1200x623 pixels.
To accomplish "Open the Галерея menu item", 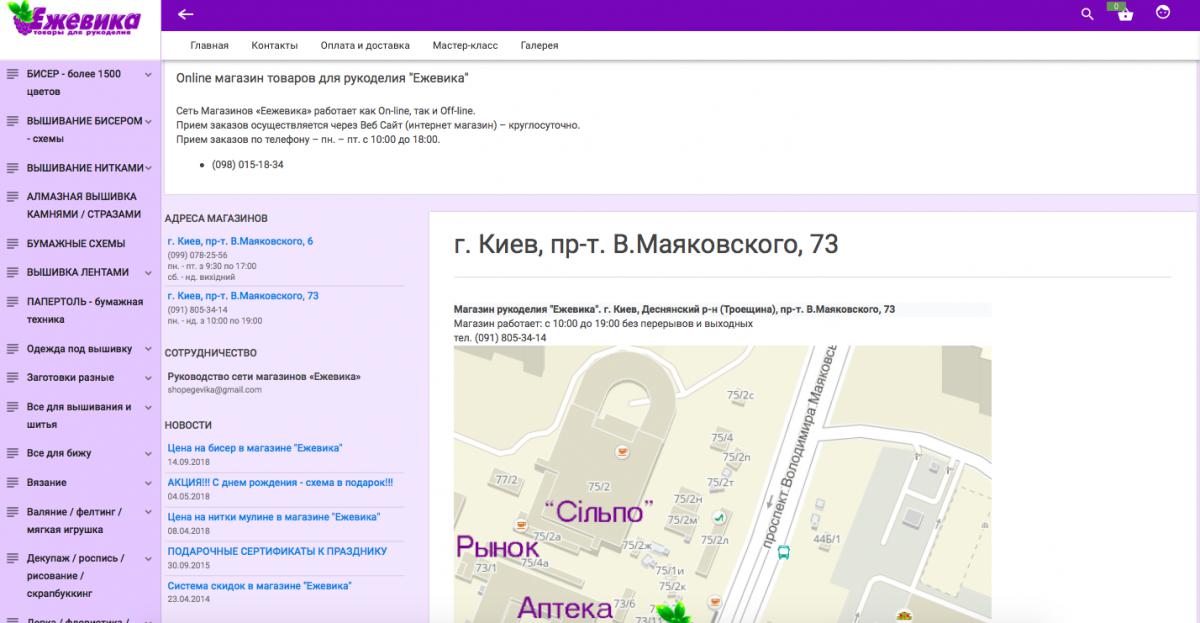I will [x=539, y=46].
